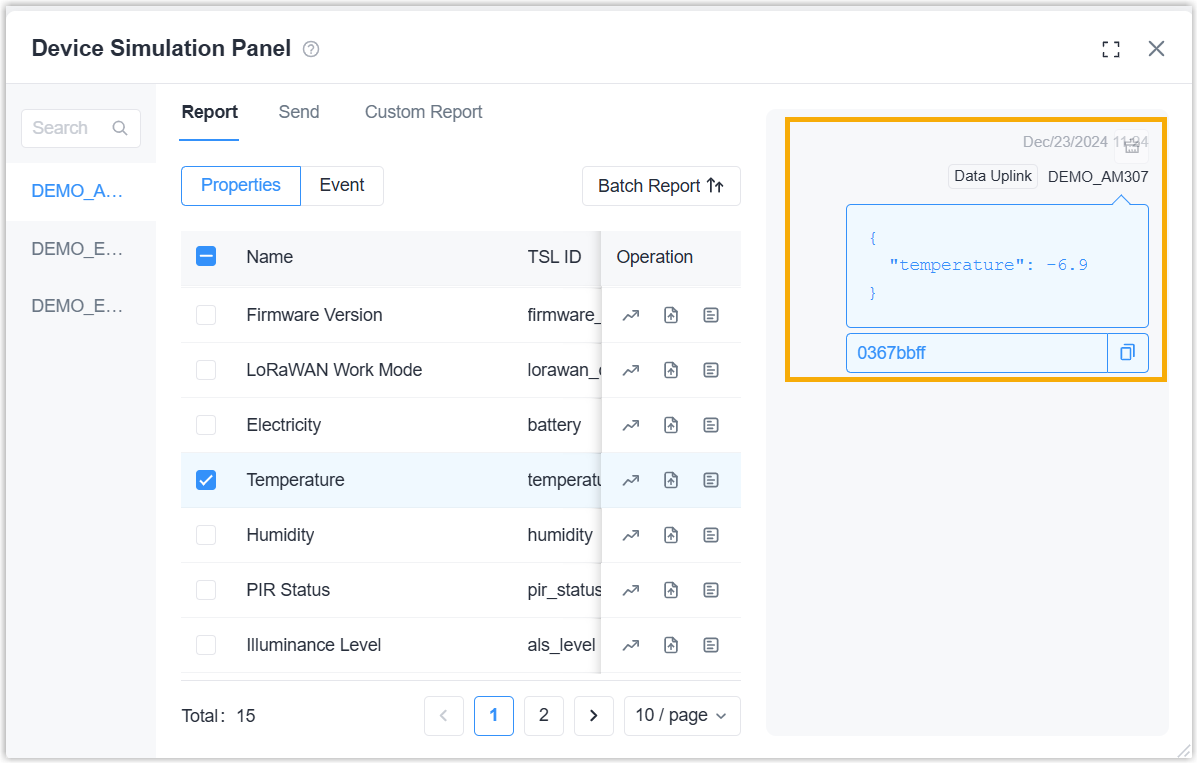Open the log list icon for Electricity
Screen dimensions: 1198x764
[711, 426]
